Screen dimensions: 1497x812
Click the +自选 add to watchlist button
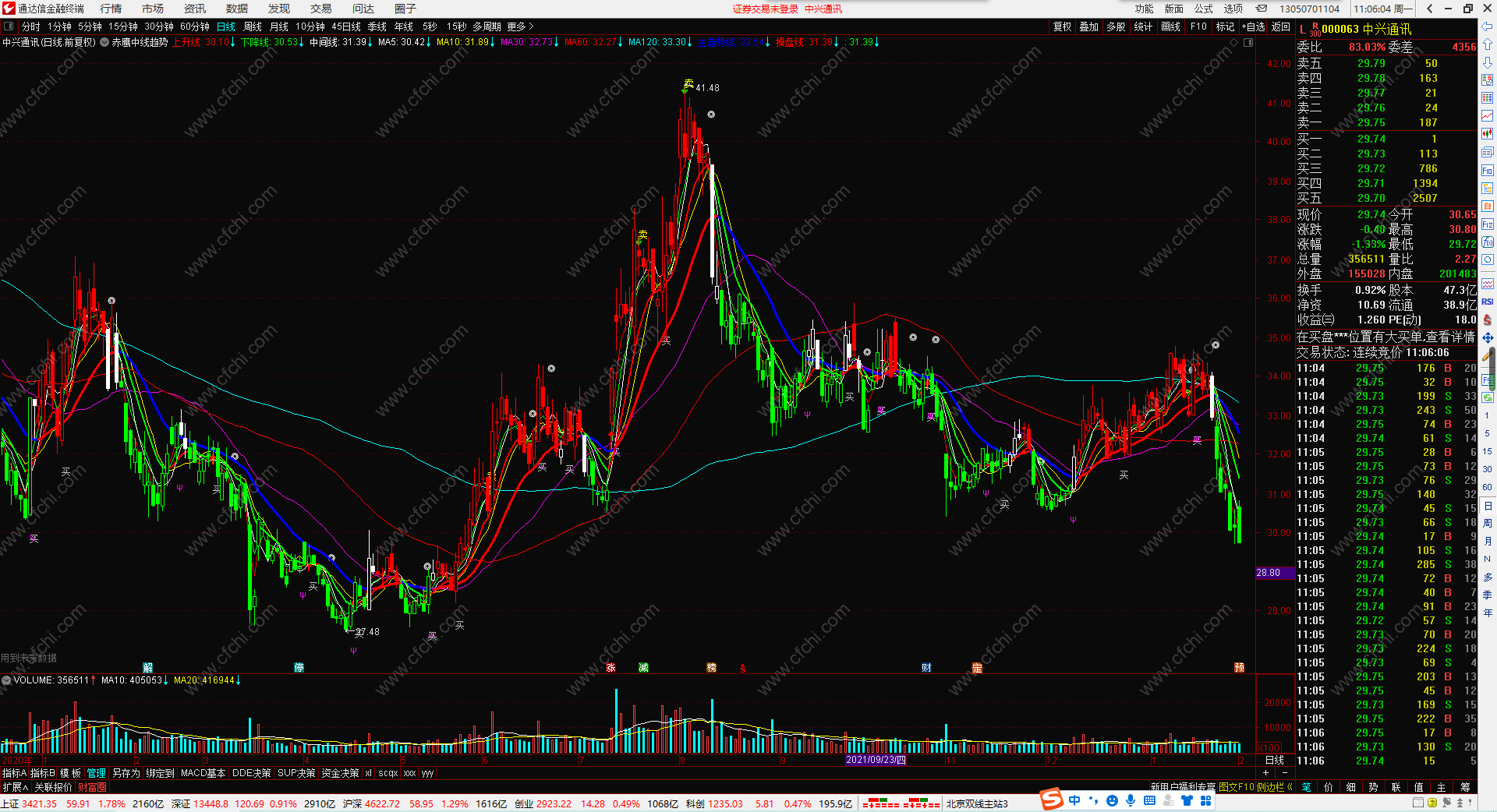point(1254,26)
